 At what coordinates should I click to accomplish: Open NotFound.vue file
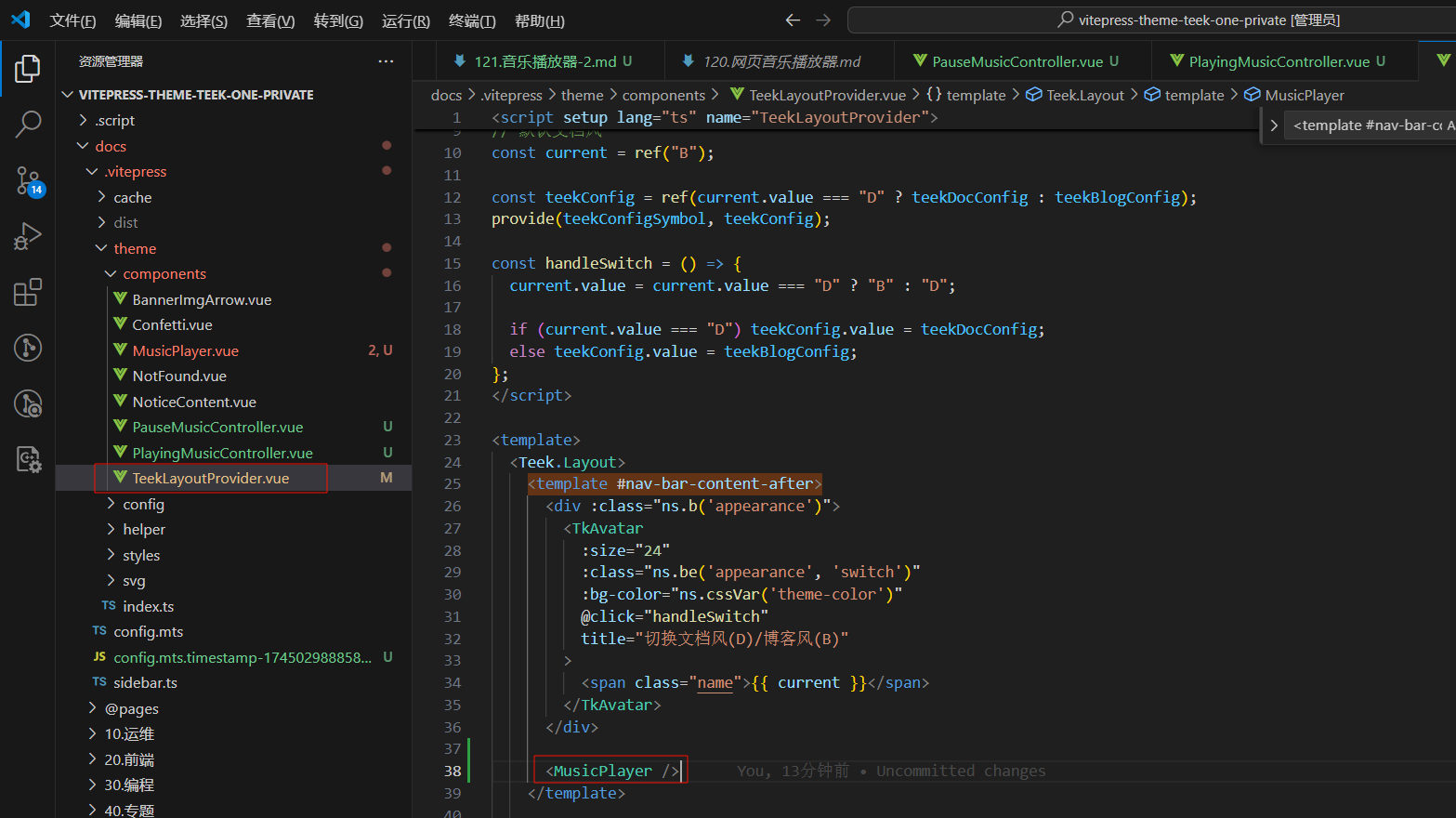click(179, 376)
